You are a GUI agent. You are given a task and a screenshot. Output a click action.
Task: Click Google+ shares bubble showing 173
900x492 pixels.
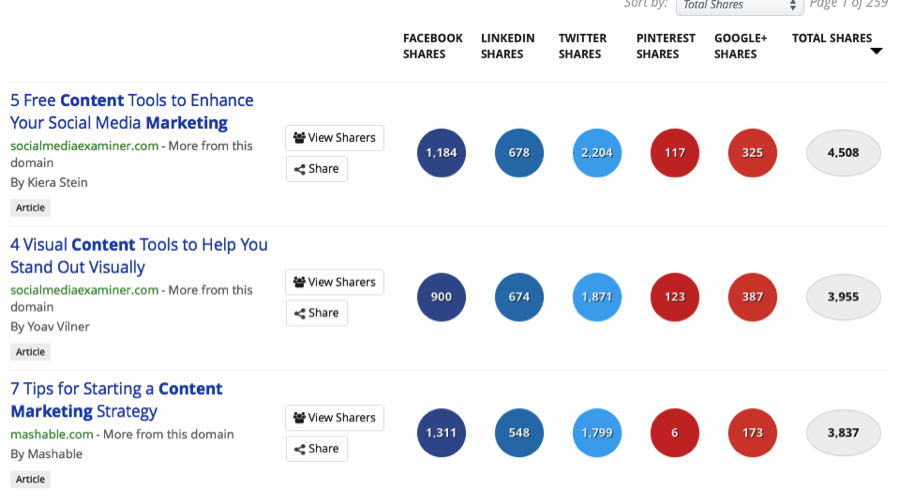pos(752,433)
